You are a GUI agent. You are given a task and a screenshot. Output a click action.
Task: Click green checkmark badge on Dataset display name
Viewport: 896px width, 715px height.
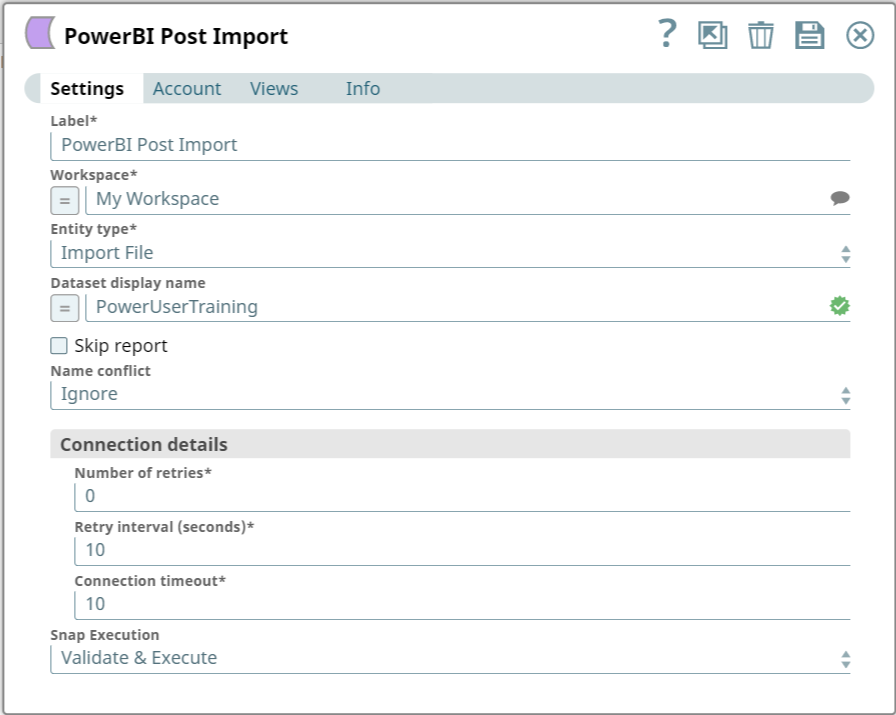[839, 306]
